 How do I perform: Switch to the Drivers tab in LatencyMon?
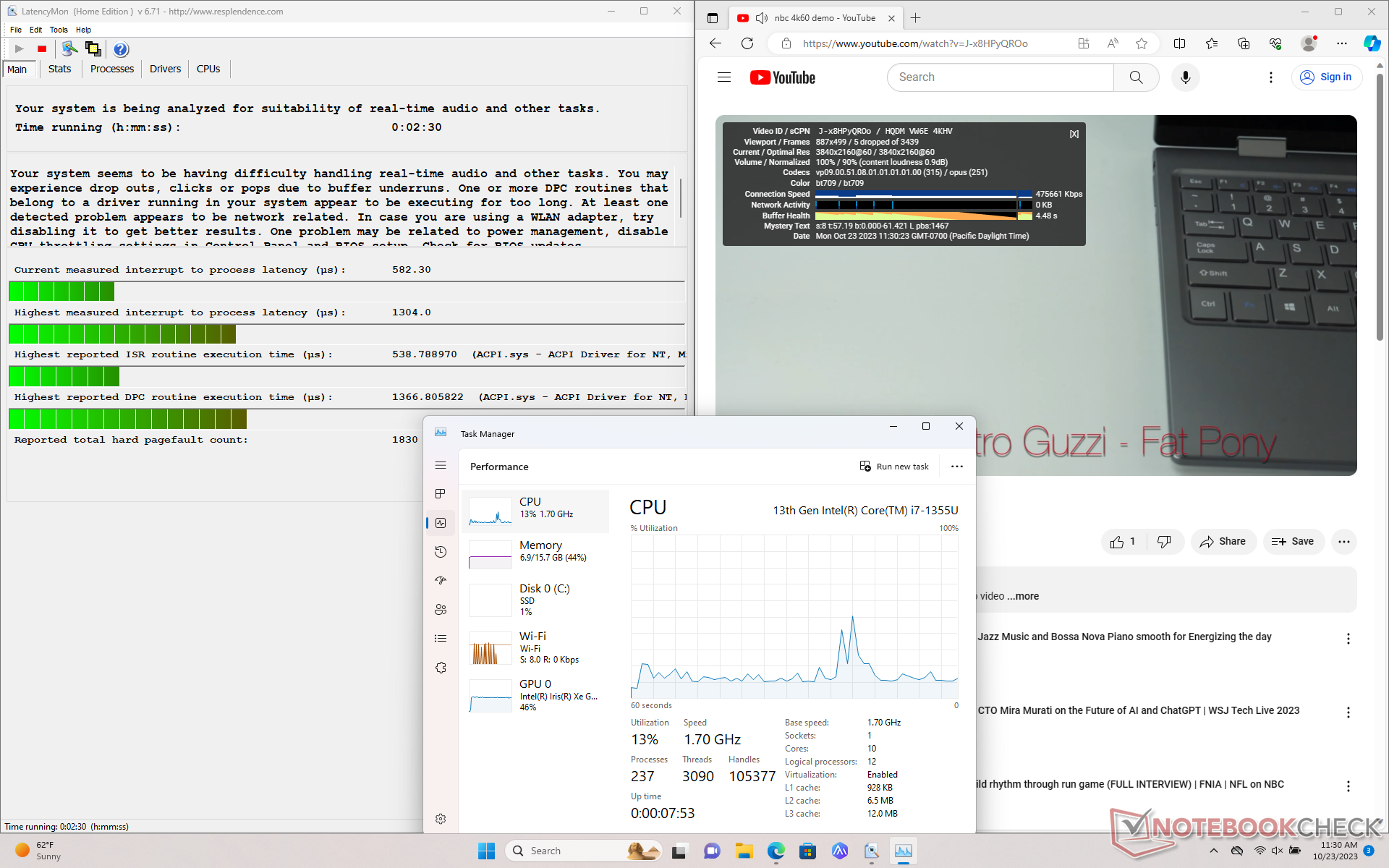coord(165,69)
